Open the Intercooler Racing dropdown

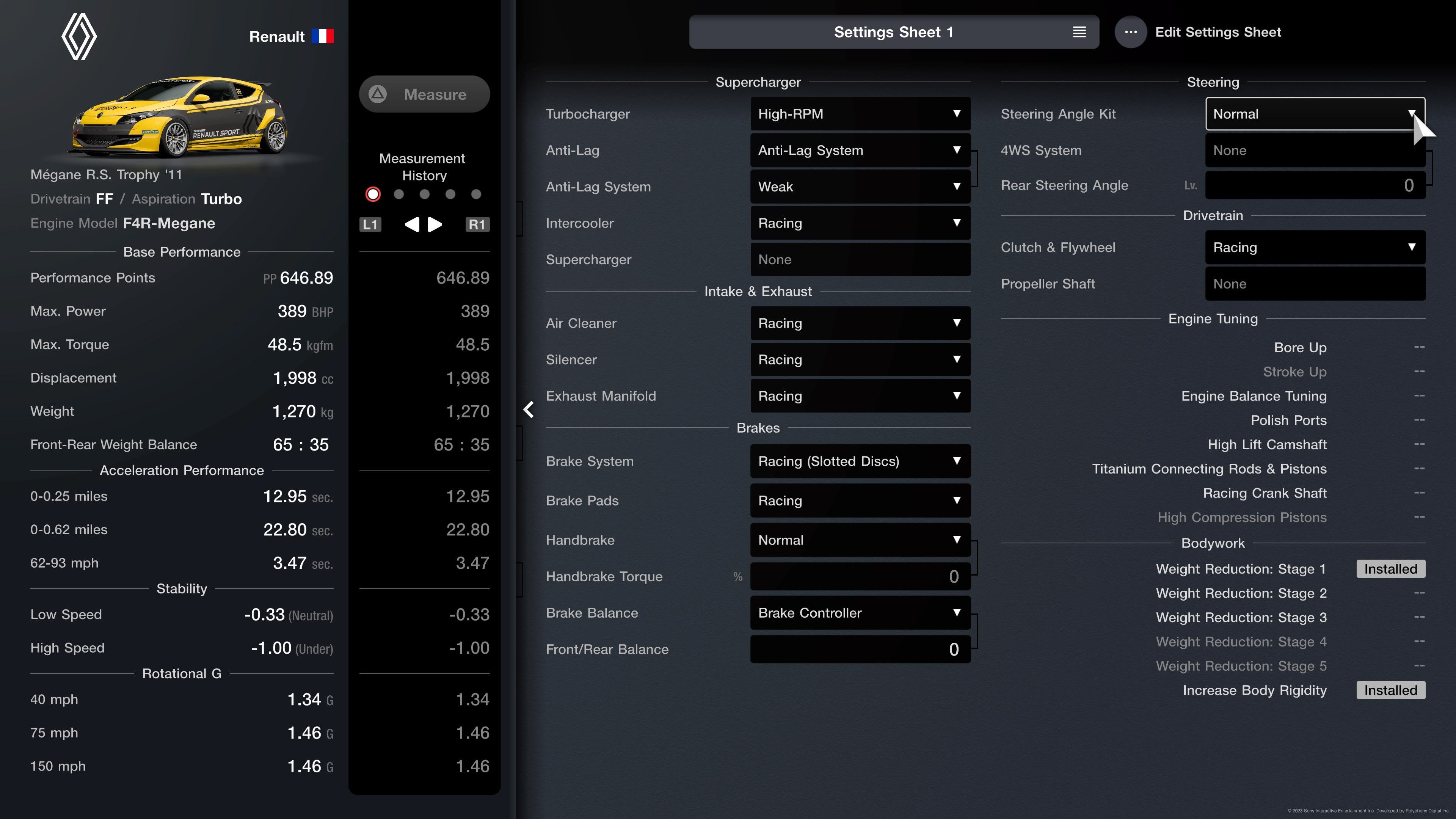pos(860,223)
